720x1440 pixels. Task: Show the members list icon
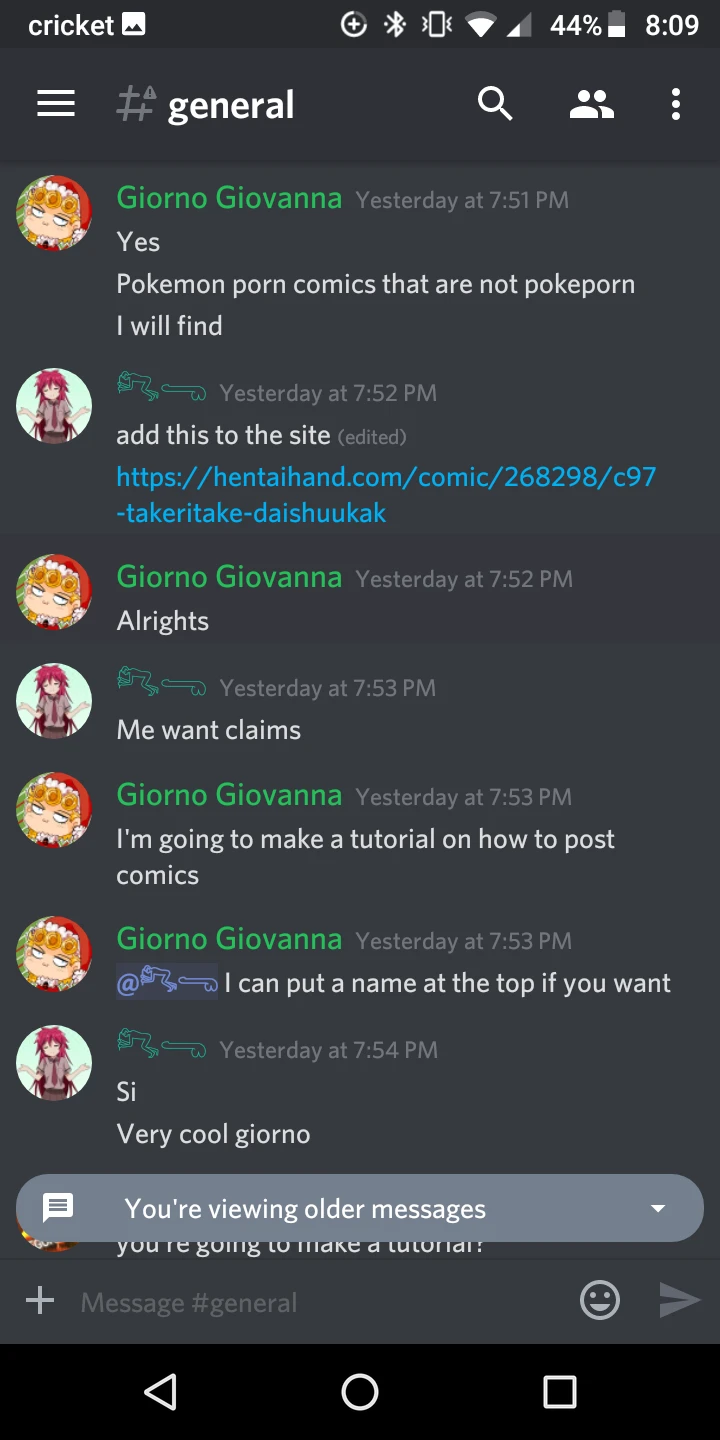591,104
